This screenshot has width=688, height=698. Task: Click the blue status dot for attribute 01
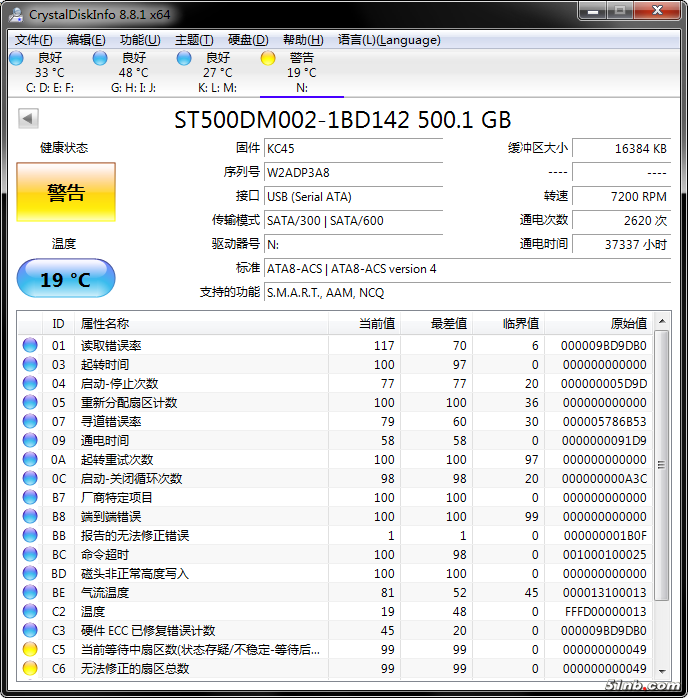[x=30, y=345]
